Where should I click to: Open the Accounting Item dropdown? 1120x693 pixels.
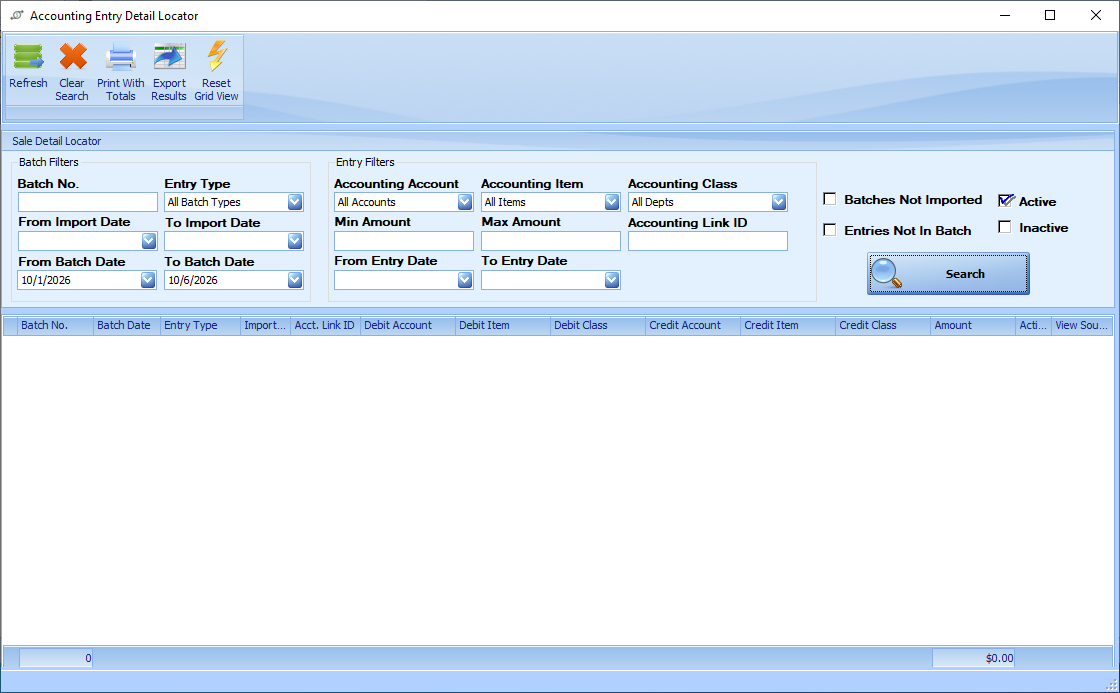[611, 202]
